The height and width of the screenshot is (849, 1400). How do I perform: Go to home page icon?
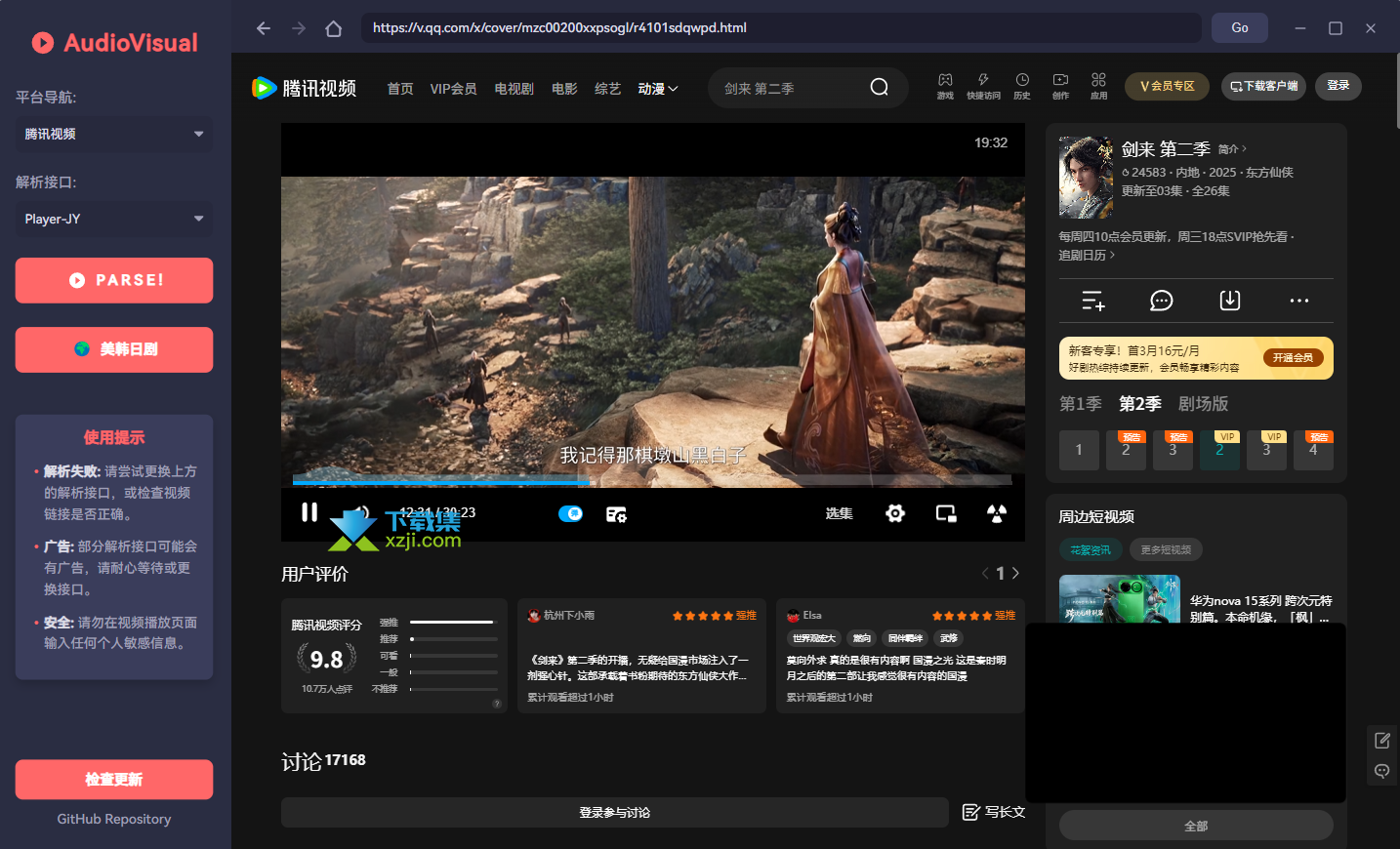[333, 28]
